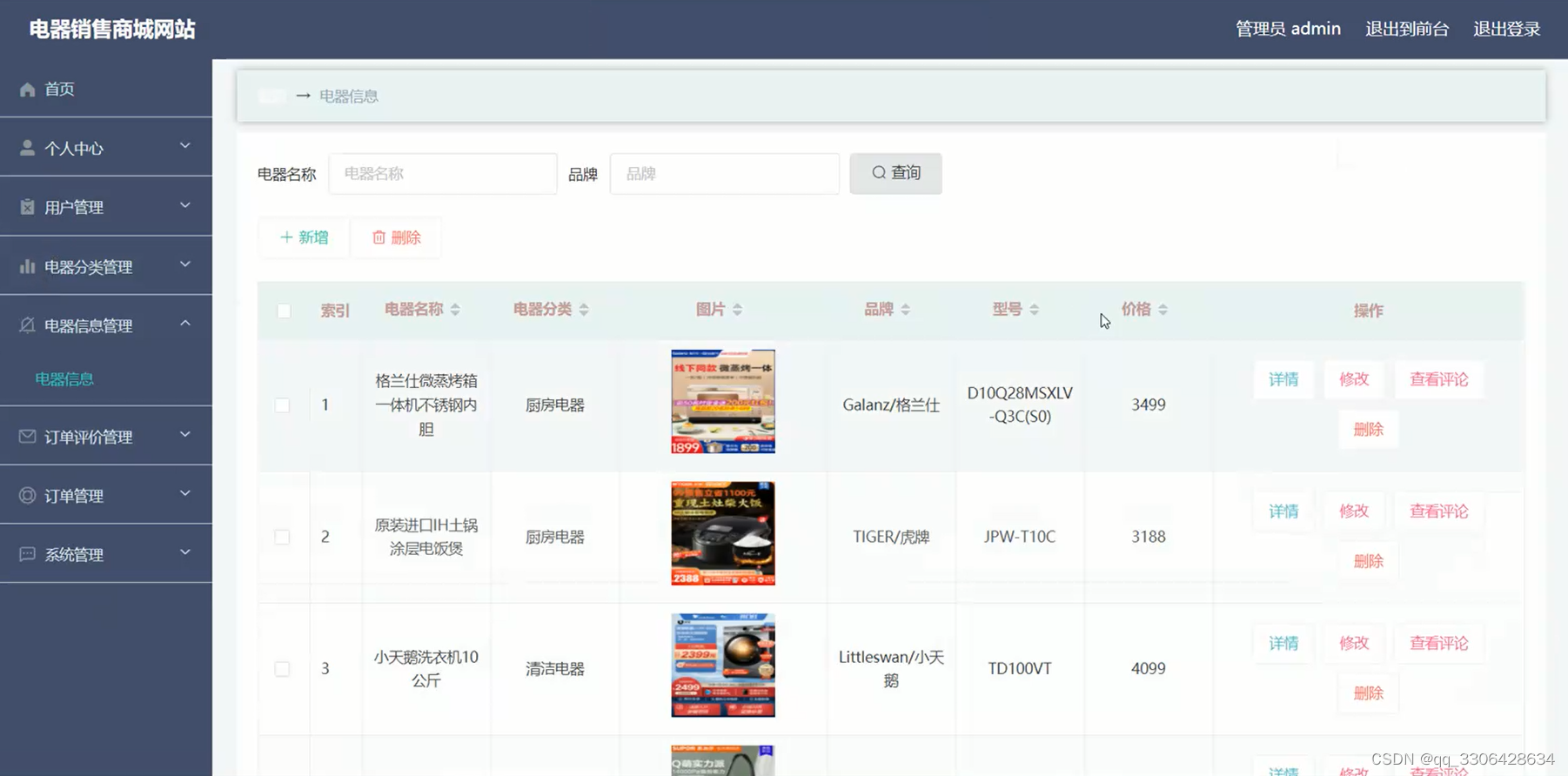Screen dimensions: 1568x776
Task: Click the home icon beside 首页
Action: tap(28, 89)
